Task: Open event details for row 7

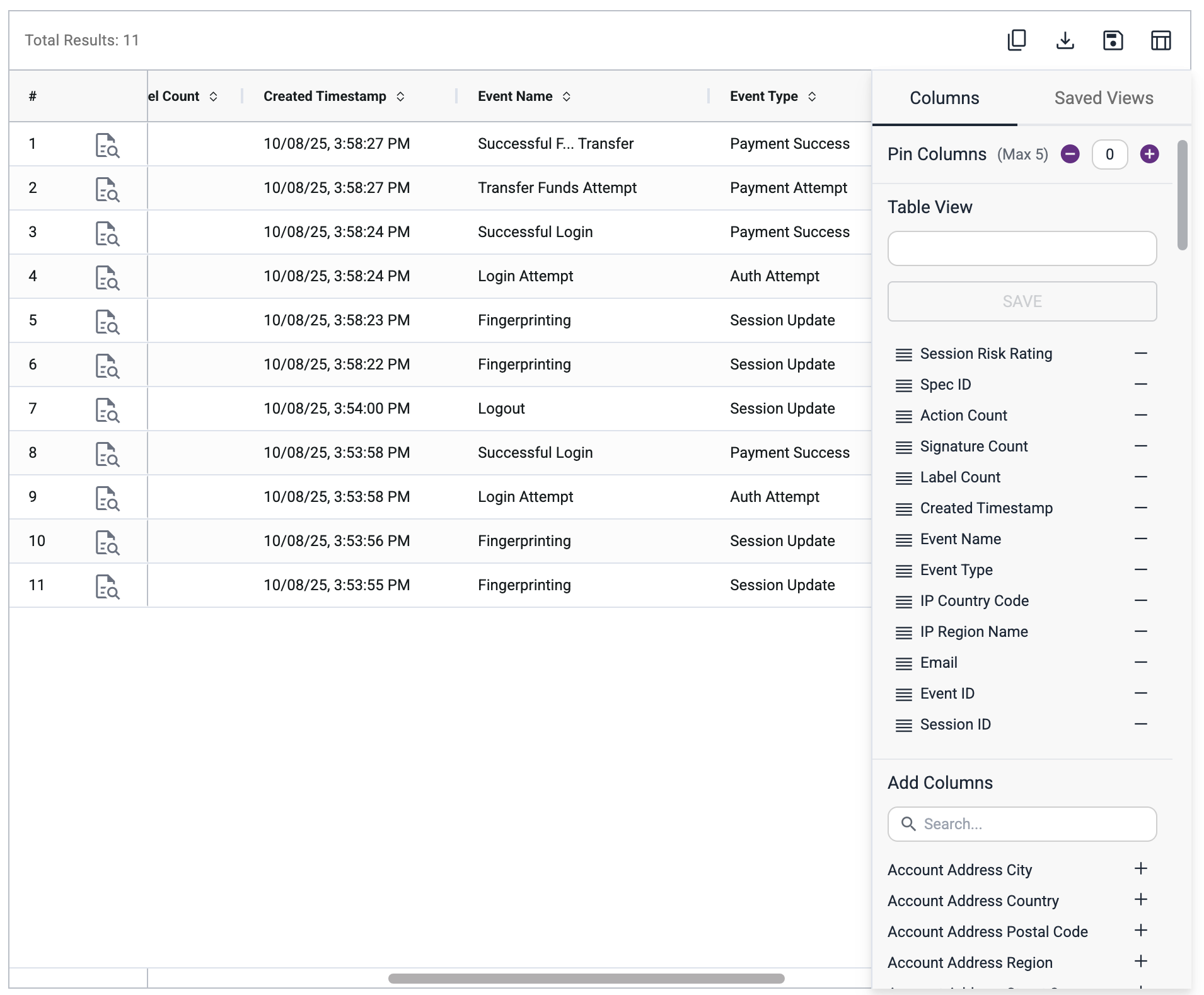Action: click(x=107, y=410)
